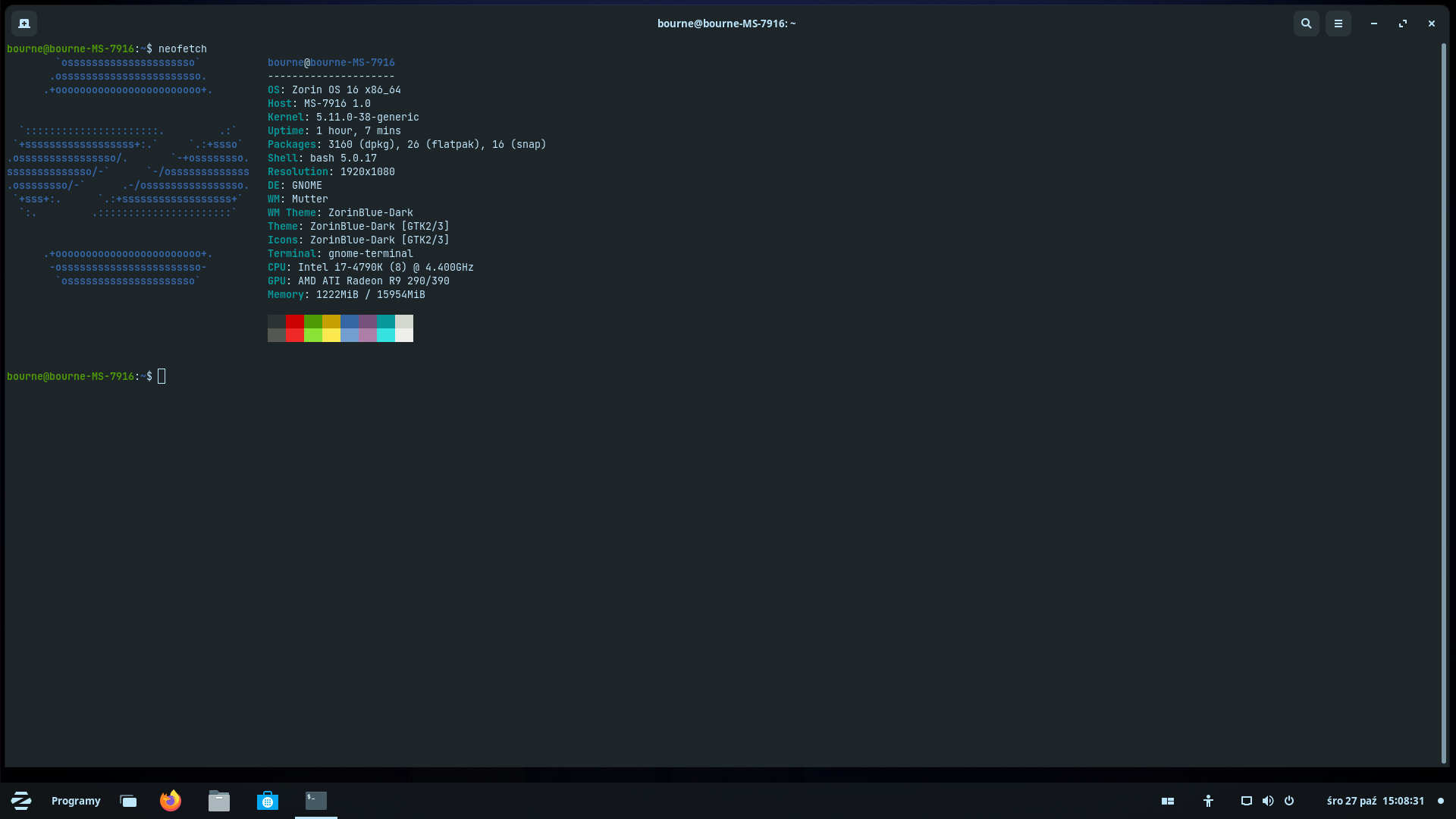Click the GPU line AMD ATI Radeon R9
Image resolution: width=1456 pixels, height=819 pixels.
pyautogui.click(x=359, y=281)
